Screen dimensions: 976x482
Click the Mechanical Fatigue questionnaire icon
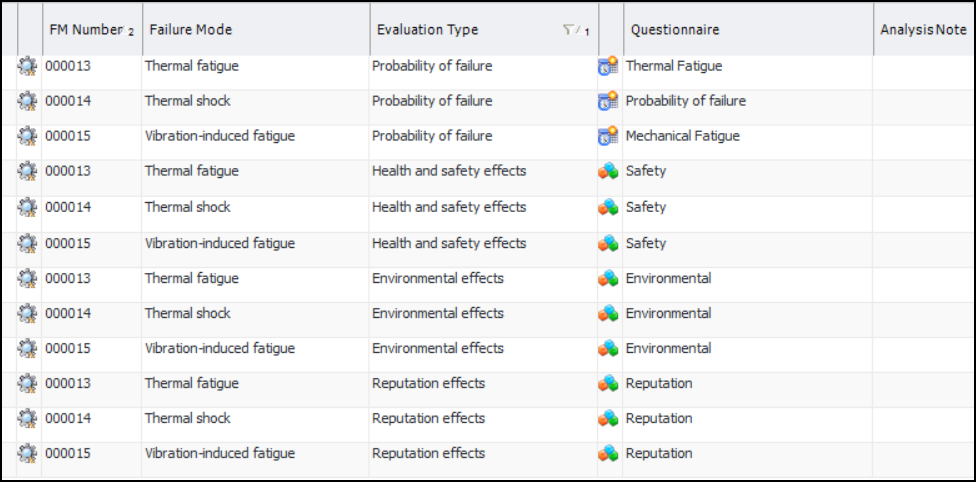pyautogui.click(x=608, y=136)
